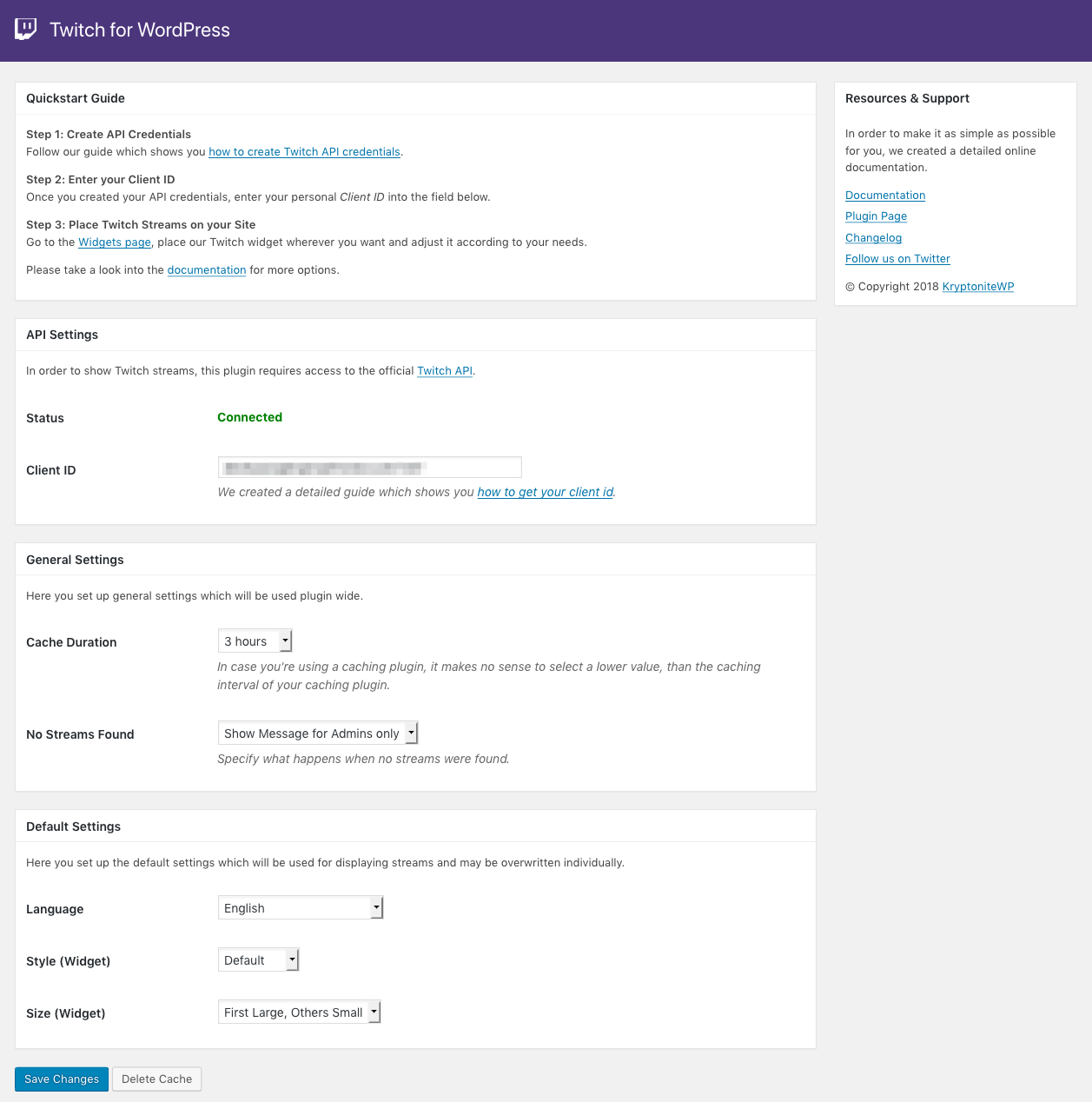Screen dimensions: 1092x1102
Task: Open Documentation link in Resources & Support
Action: (x=885, y=196)
